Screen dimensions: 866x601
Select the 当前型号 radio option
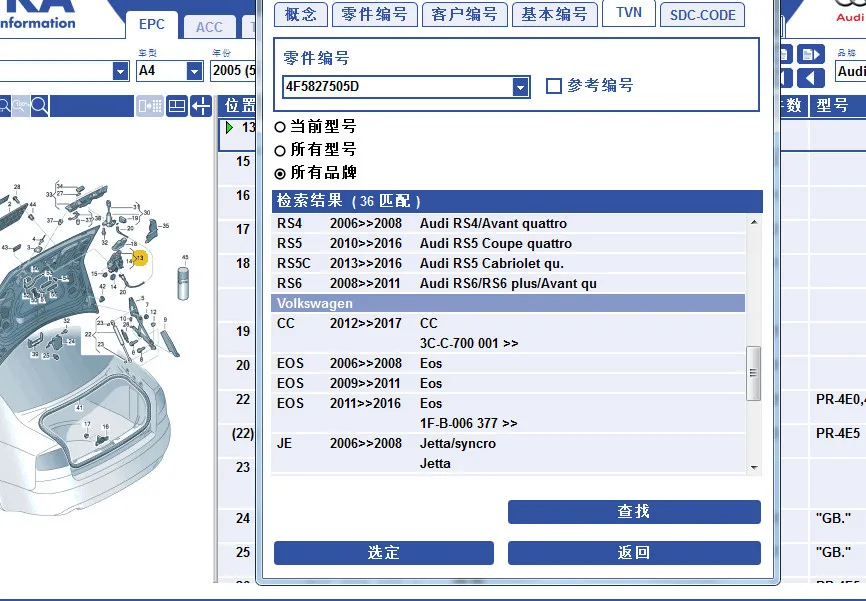pyautogui.click(x=280, y=127)
